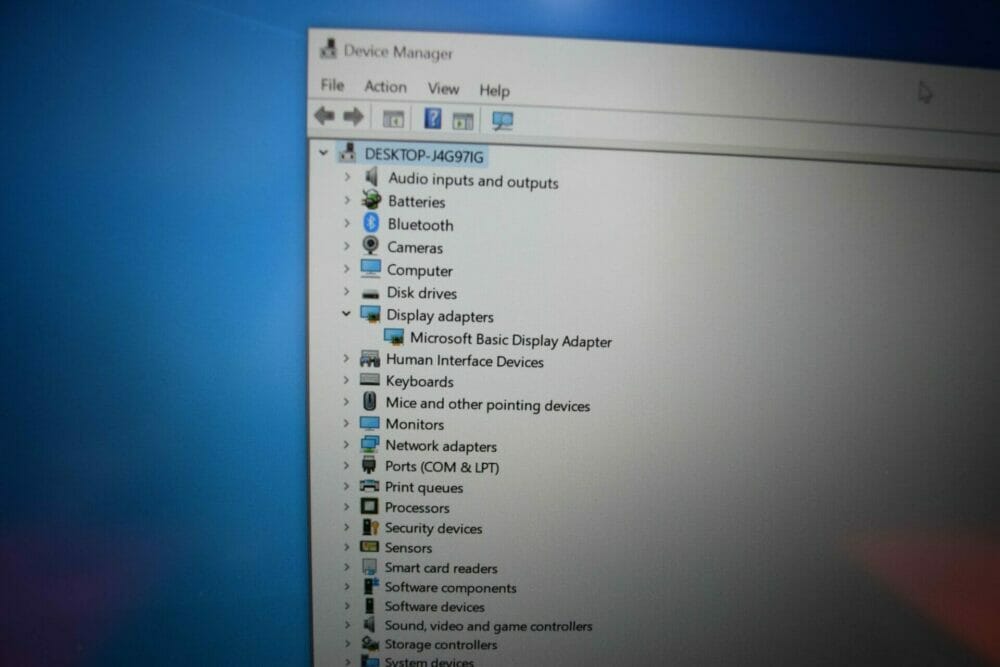
Task: Select Sound, video and game controllers label
Action: coord(489,626)
